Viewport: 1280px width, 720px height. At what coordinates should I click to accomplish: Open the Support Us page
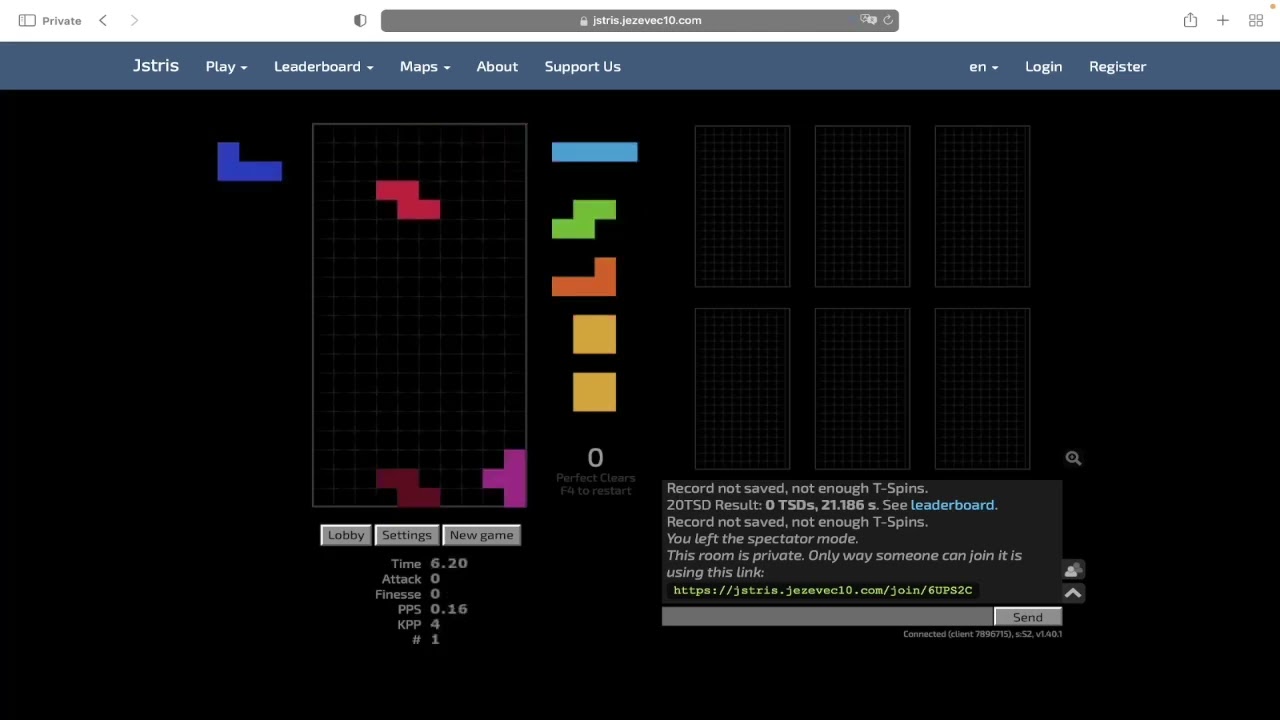click(582, 66)
